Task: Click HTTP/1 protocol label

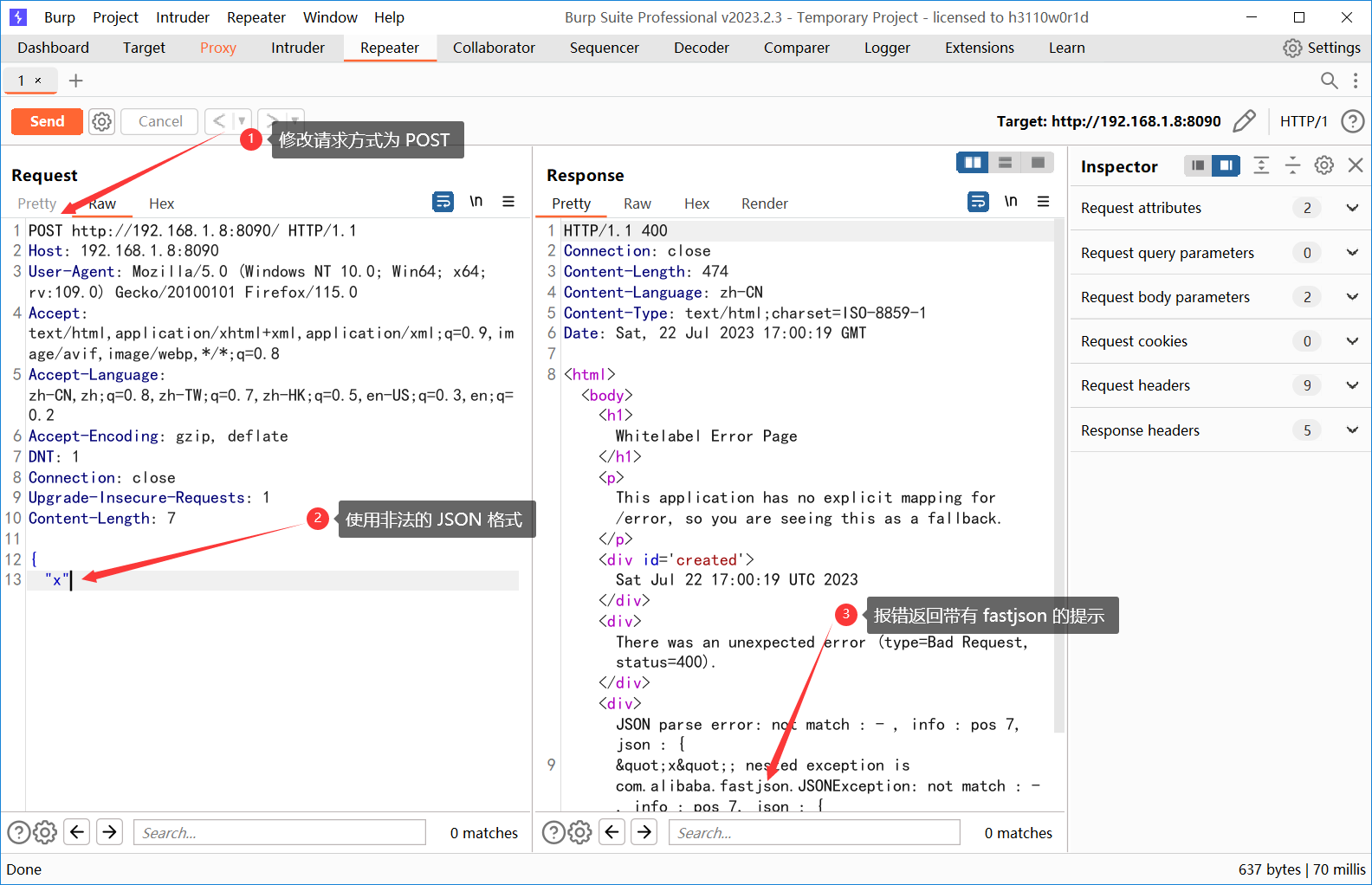Action: click(1304, 121)
